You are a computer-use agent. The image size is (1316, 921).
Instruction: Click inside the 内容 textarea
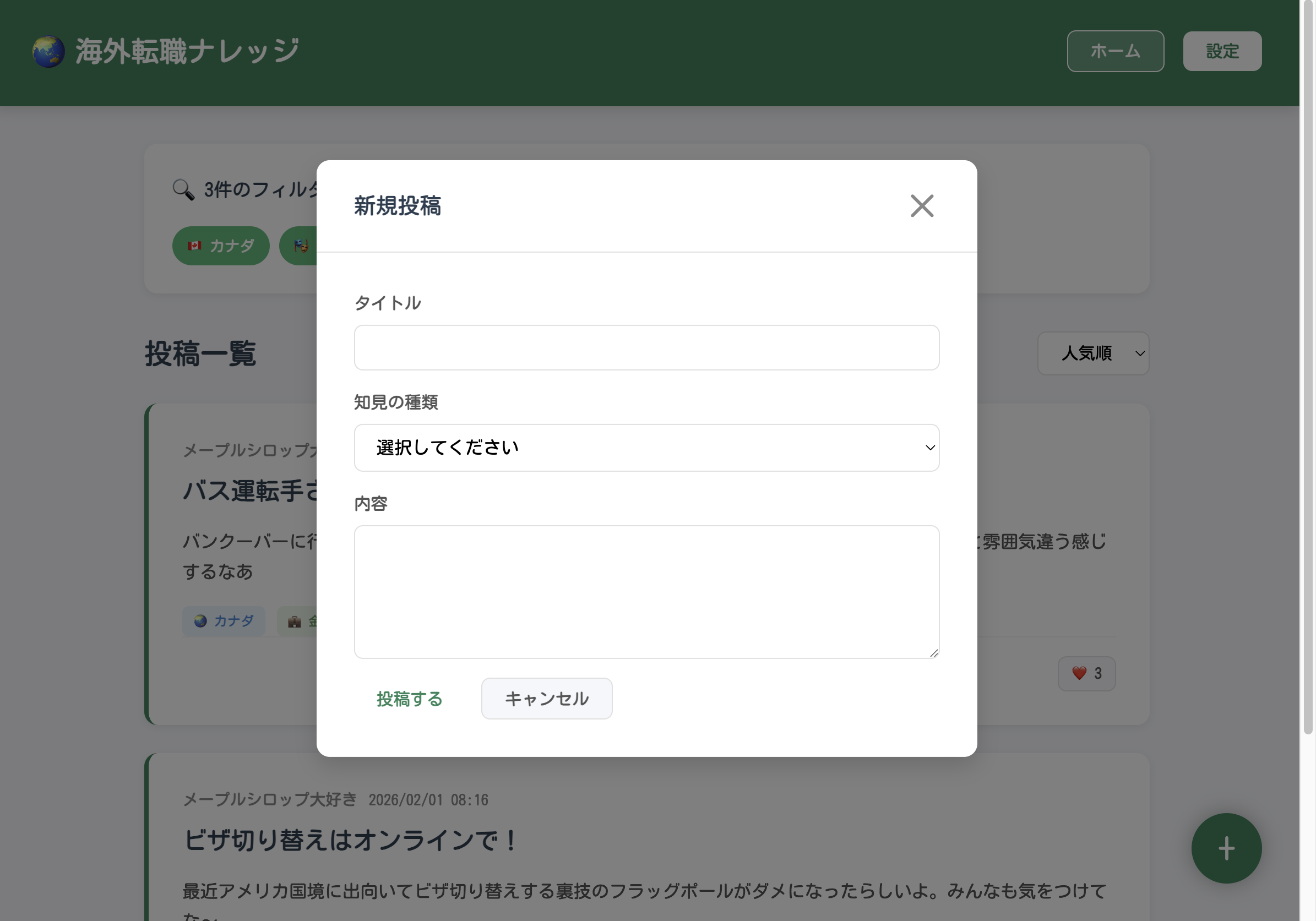coord(646,591)
